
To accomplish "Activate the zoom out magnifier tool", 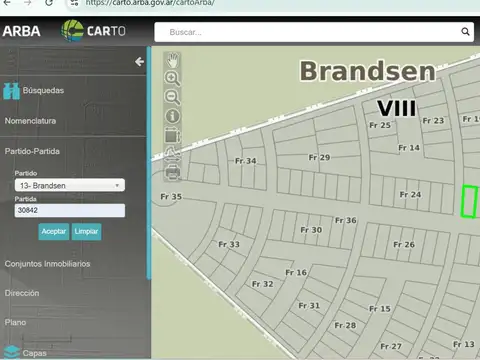I will pyautogui.click(x=172, y=97).
